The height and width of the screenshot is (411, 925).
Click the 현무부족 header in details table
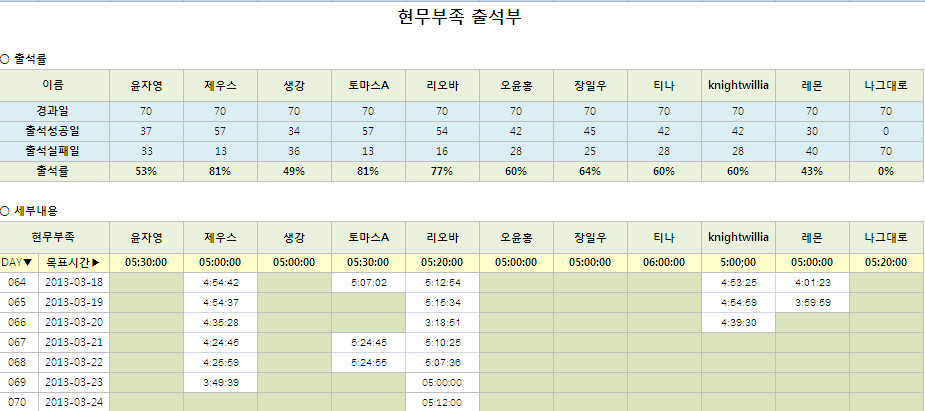coord(54,237)
